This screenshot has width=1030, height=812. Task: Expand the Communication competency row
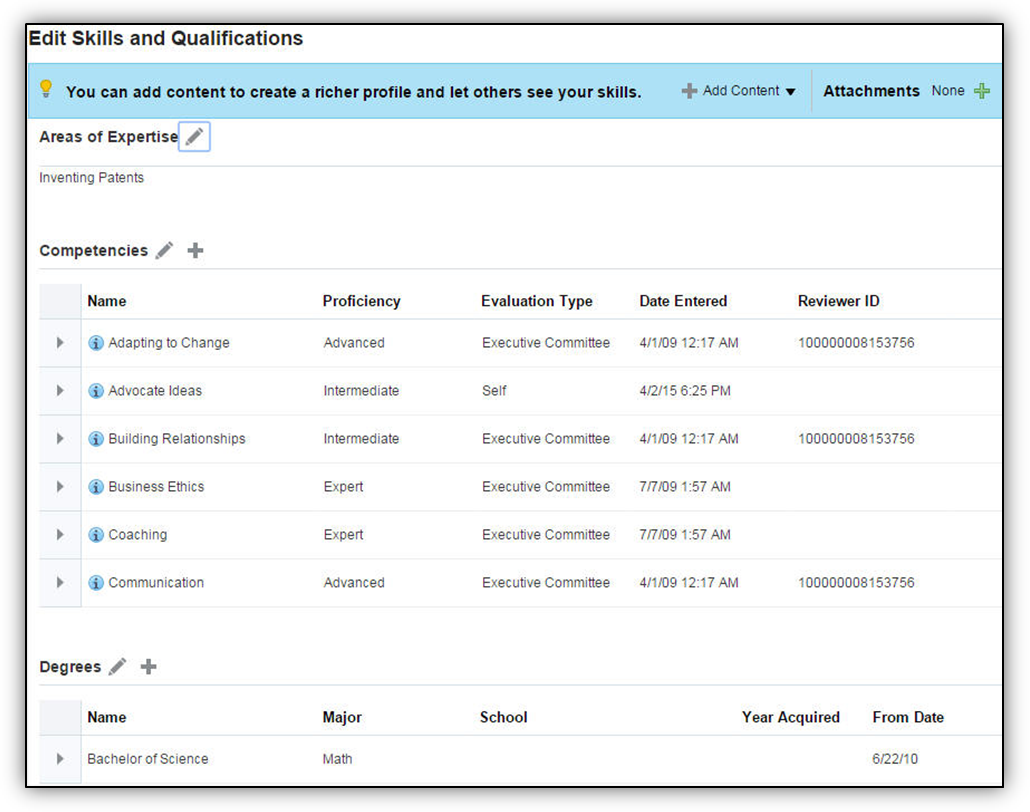click(60, 583)
